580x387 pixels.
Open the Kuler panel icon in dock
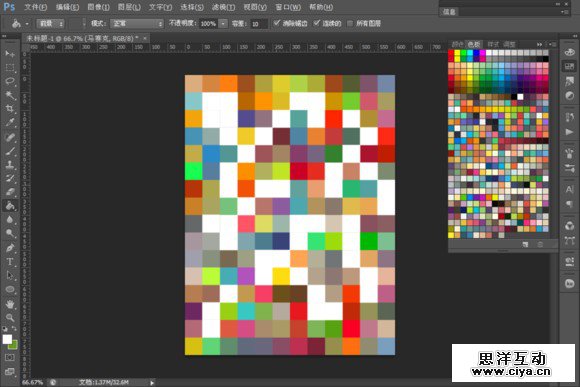click(569, 283)
